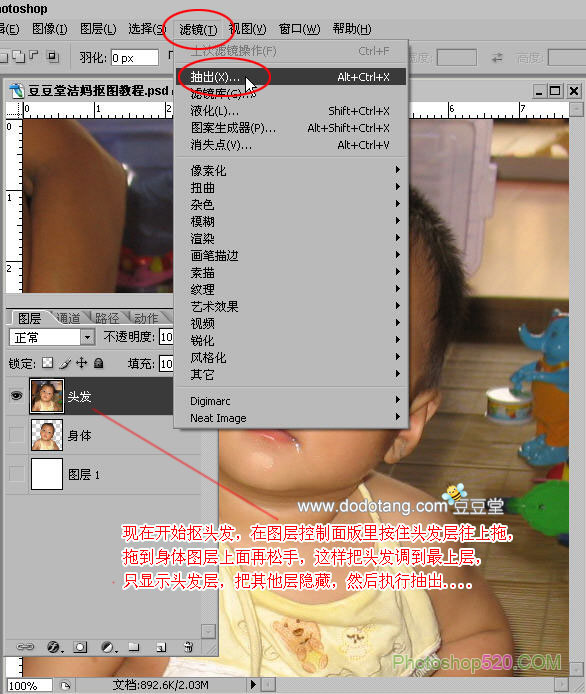Screen dimensions: 586x694
Task: Select the 头发 layer thumbnail
Action: click(x=47, y=396)
